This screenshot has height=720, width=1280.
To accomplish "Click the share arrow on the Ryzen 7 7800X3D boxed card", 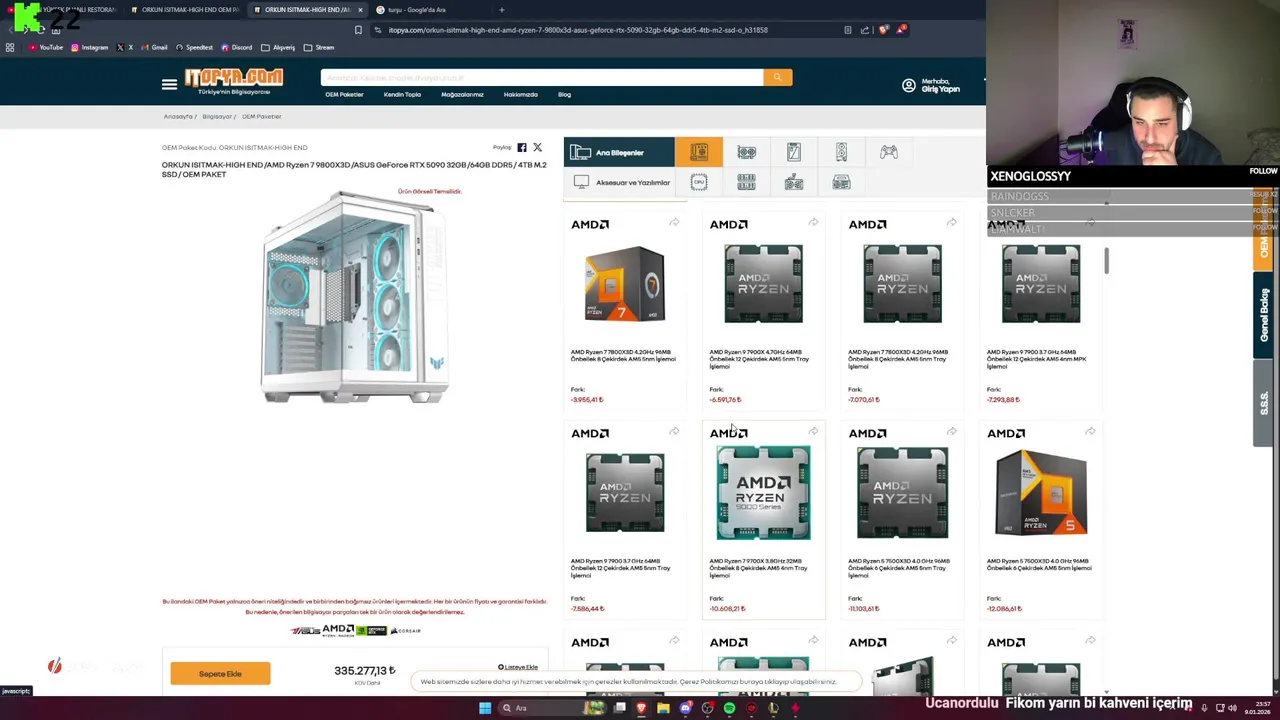I will (x=675, y=223).
